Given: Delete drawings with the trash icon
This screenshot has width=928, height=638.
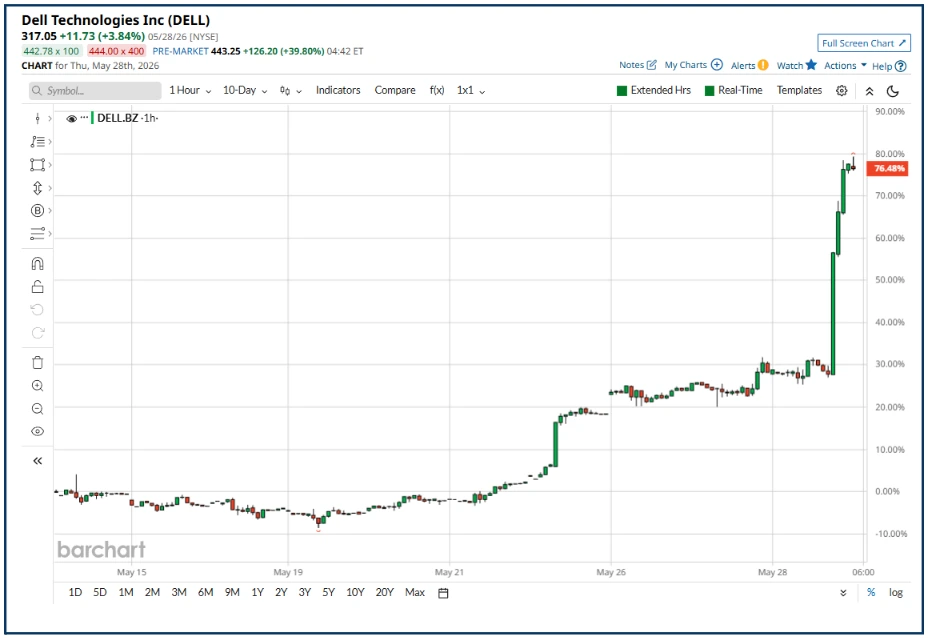Looking at the screenshot, I should point(37,362).
